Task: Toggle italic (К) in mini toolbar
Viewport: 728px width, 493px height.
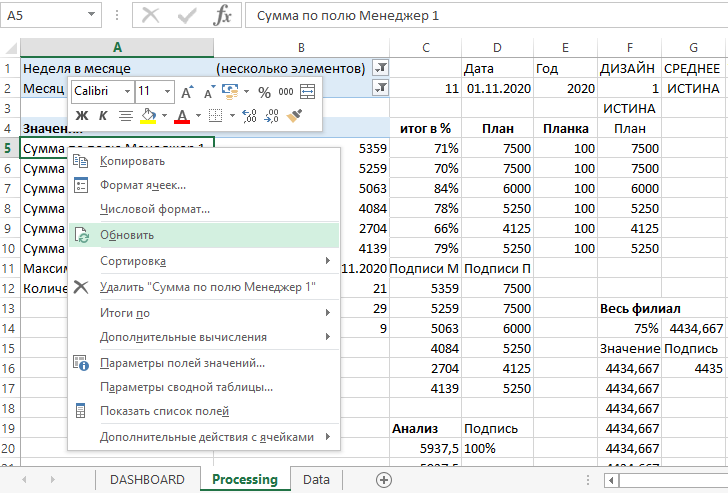Action: 102,116
